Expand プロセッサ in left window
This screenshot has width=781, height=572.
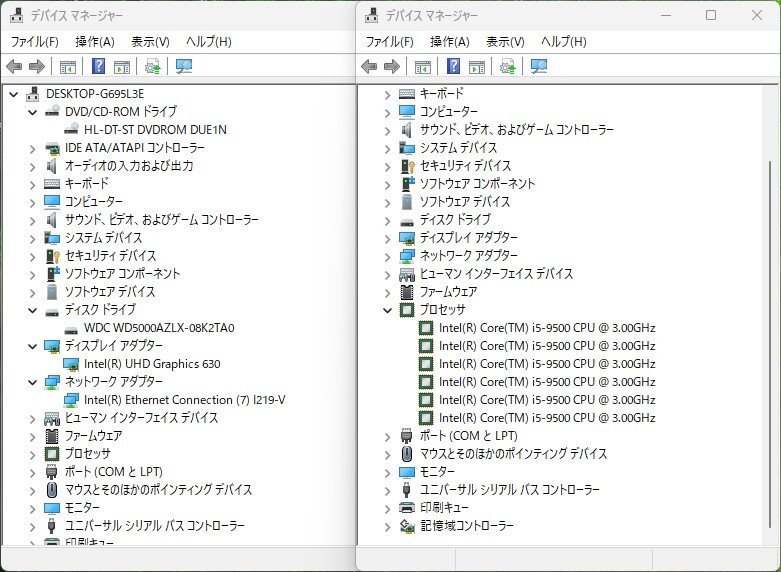pyautogui.click(x=33, y=454)
